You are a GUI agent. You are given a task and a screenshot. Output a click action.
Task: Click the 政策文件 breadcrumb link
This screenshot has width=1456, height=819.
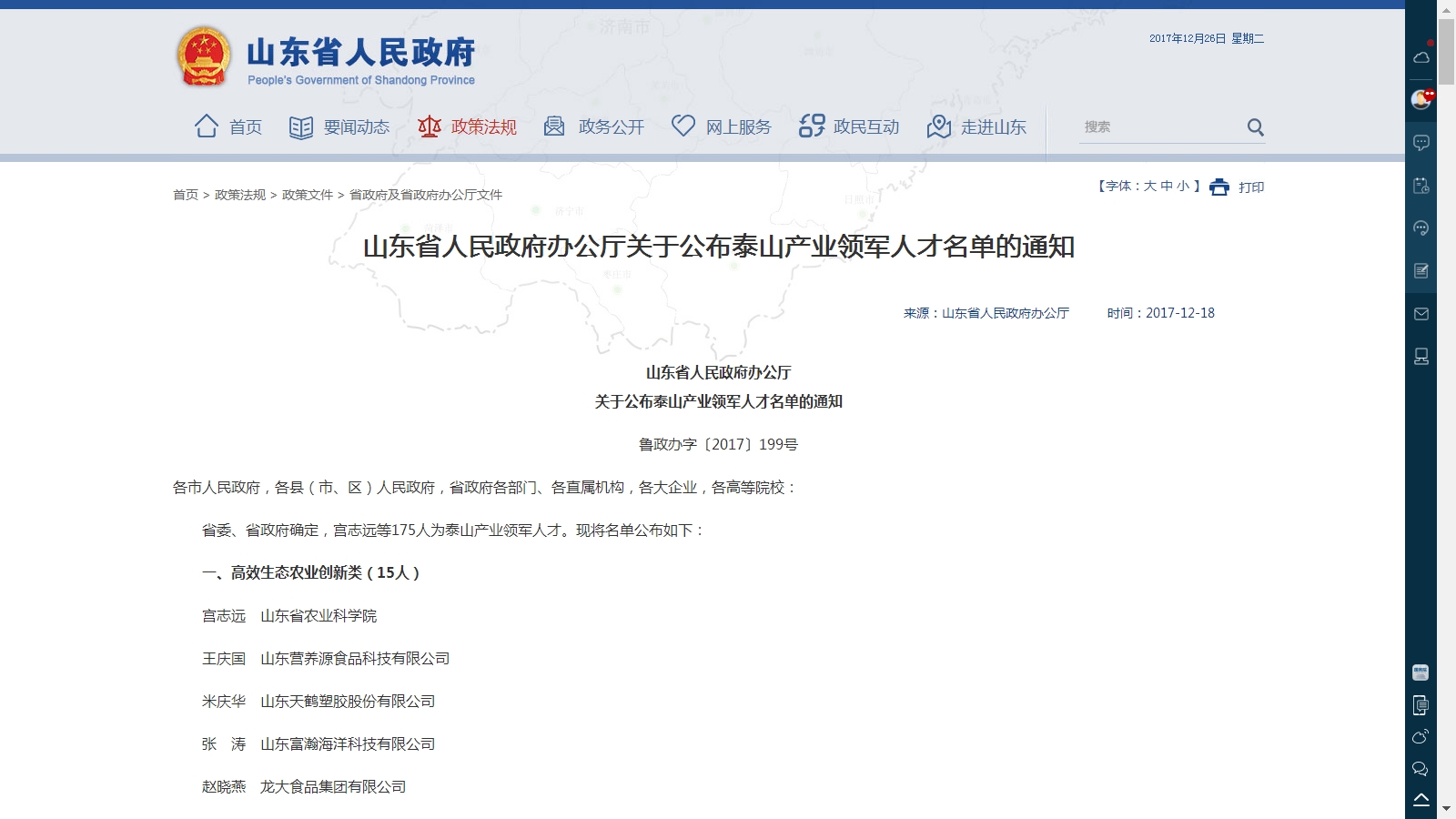click(x=308, y=195)
